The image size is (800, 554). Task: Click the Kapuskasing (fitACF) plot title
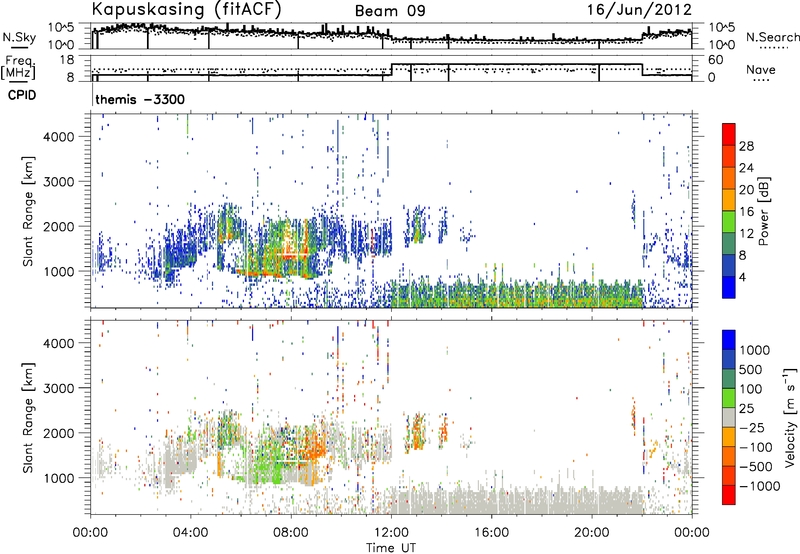click(186, 10)
